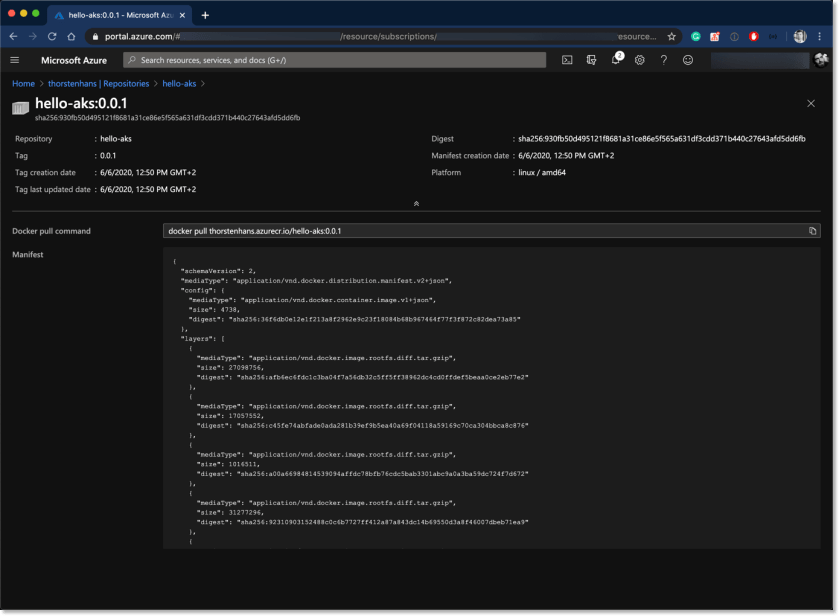
Task: Bookmark this page with the star
Action: point(672,36)
